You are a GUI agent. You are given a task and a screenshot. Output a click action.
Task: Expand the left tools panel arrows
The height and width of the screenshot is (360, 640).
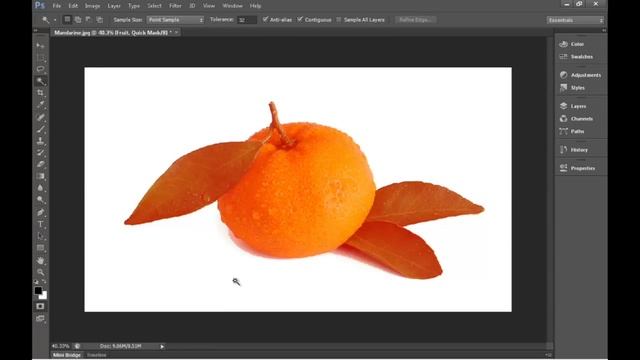[x=36, y=30]
